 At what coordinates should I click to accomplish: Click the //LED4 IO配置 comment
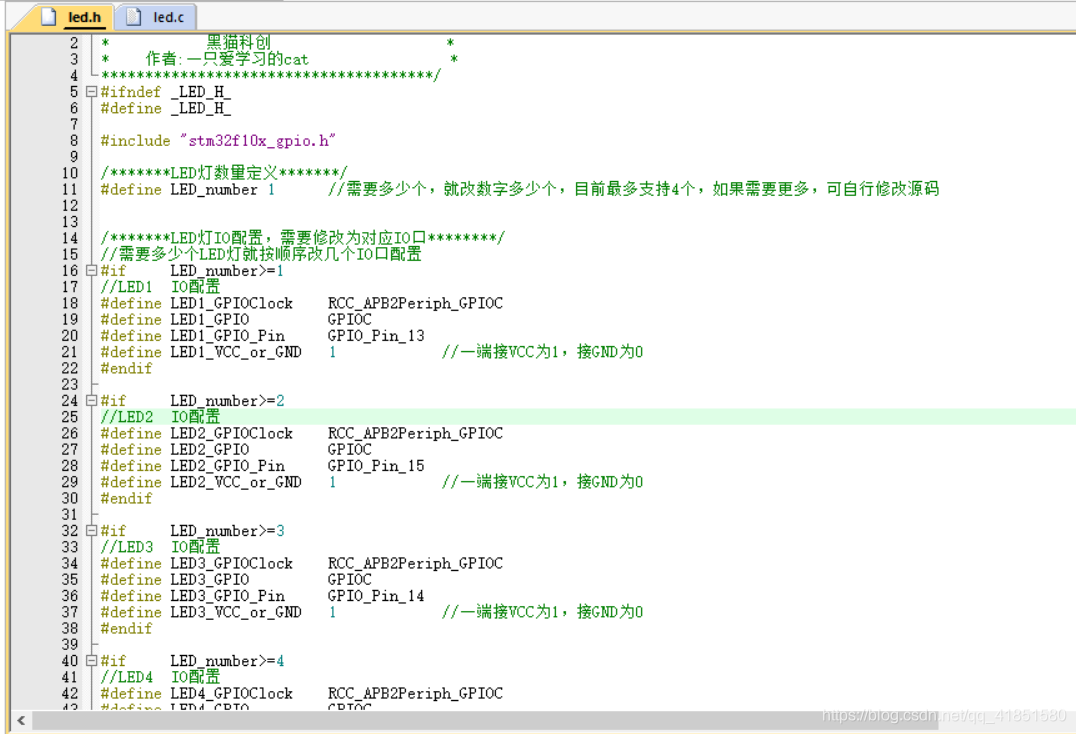point(161,677)
